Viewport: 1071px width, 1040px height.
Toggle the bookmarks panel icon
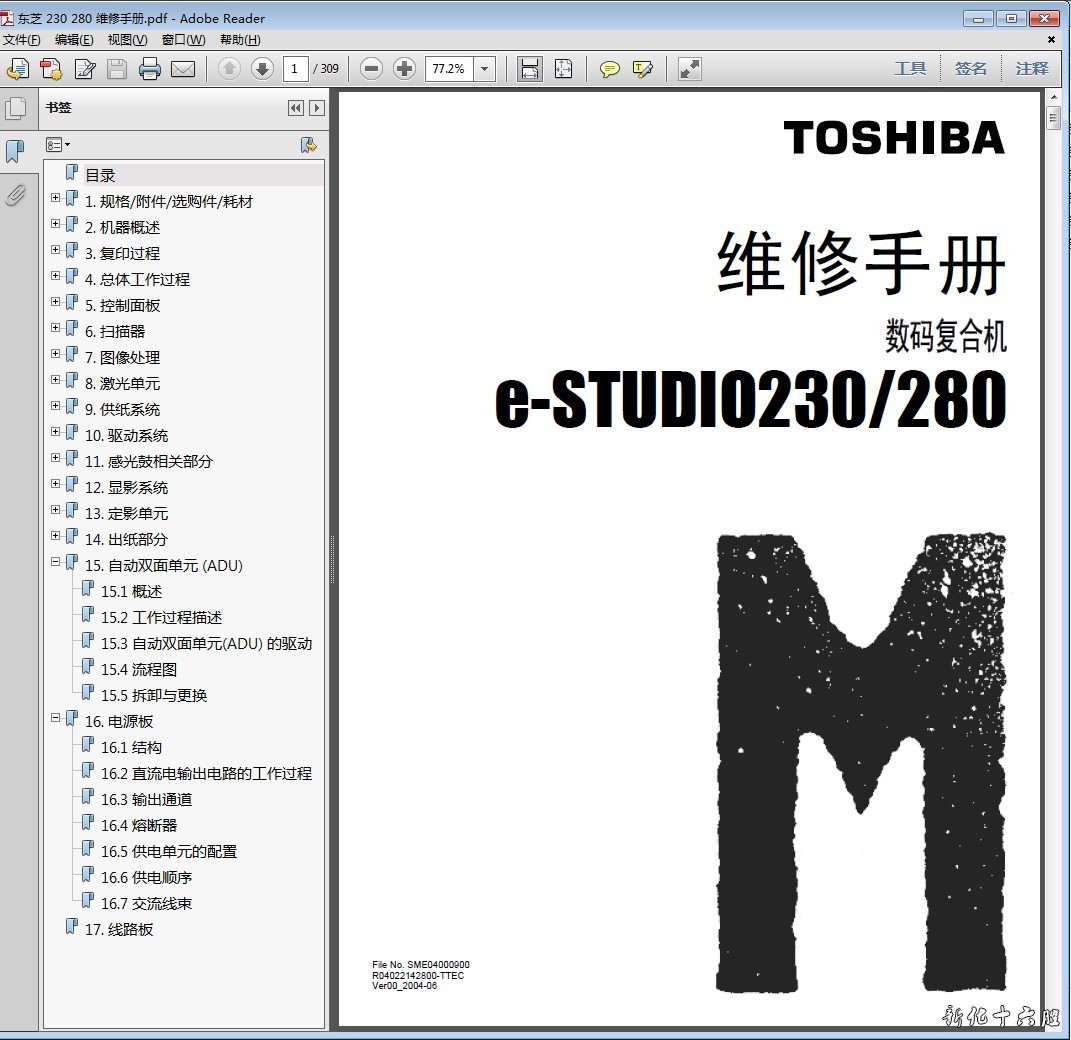16,152
